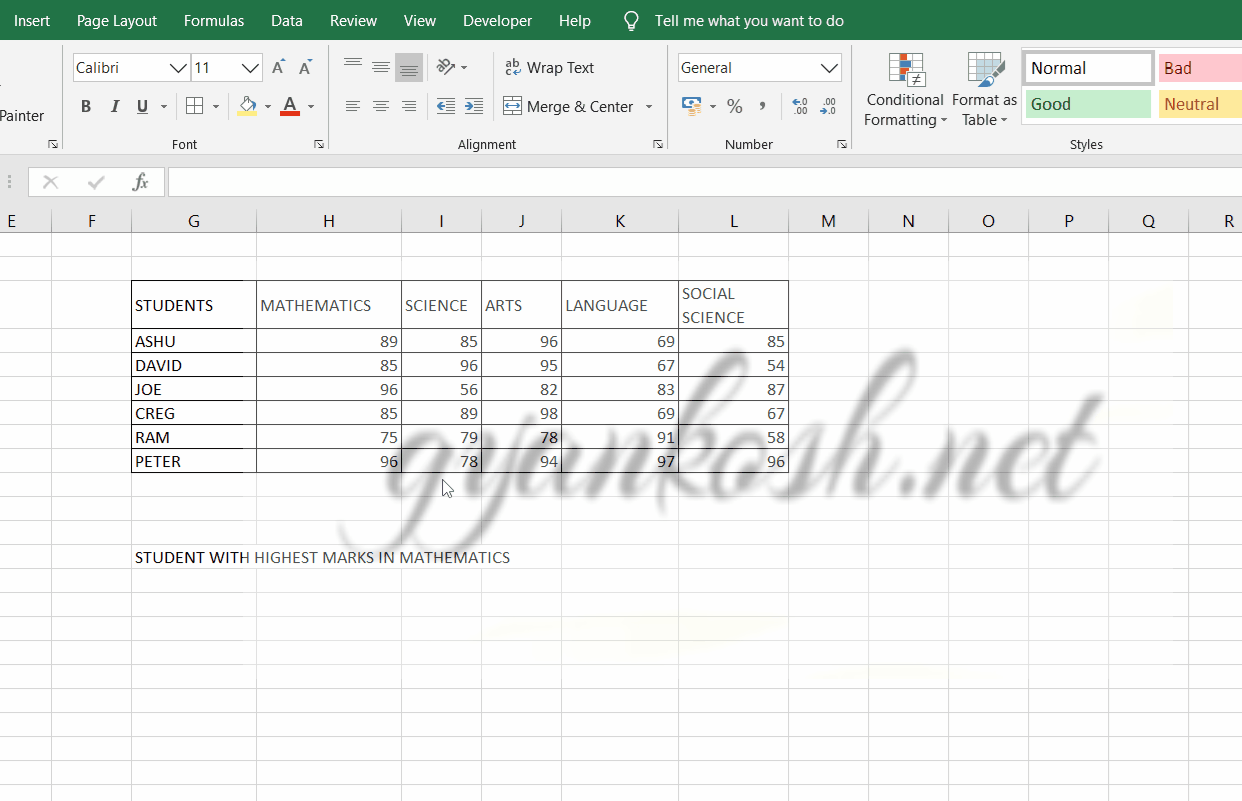The height and width of the screenshot is (801, 1242).
Task: Switch to the Formulas tab
Action: click(x=213, y=20)
